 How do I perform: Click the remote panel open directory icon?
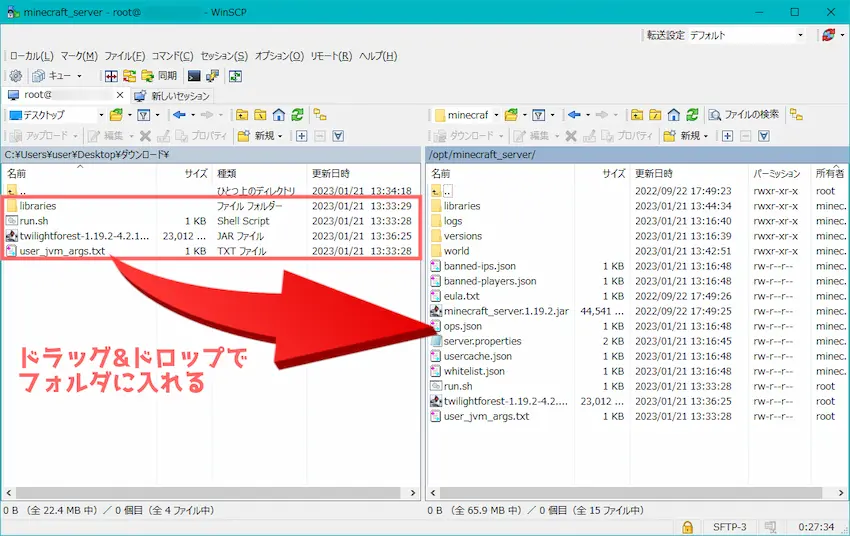click(511, 115)
